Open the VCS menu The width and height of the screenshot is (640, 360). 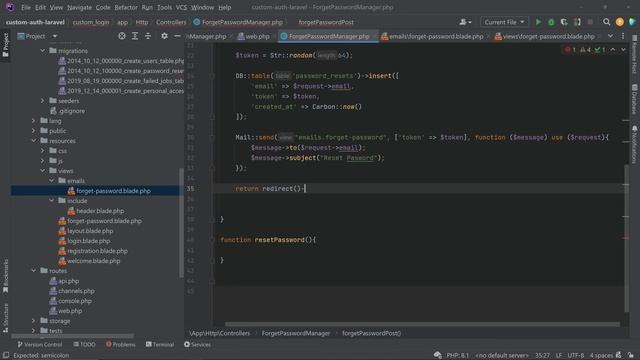click(x=181, y=7)
